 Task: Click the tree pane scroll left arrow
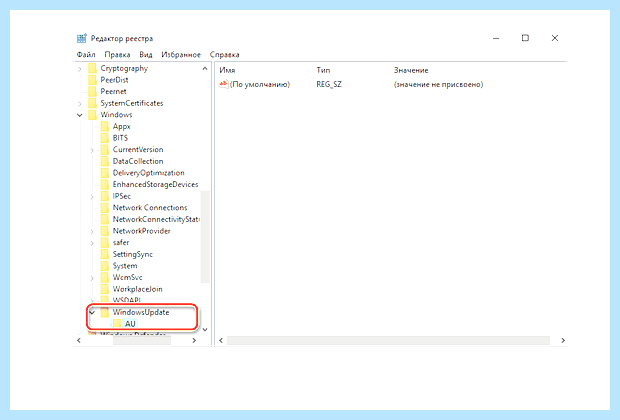tap(79, 341)
